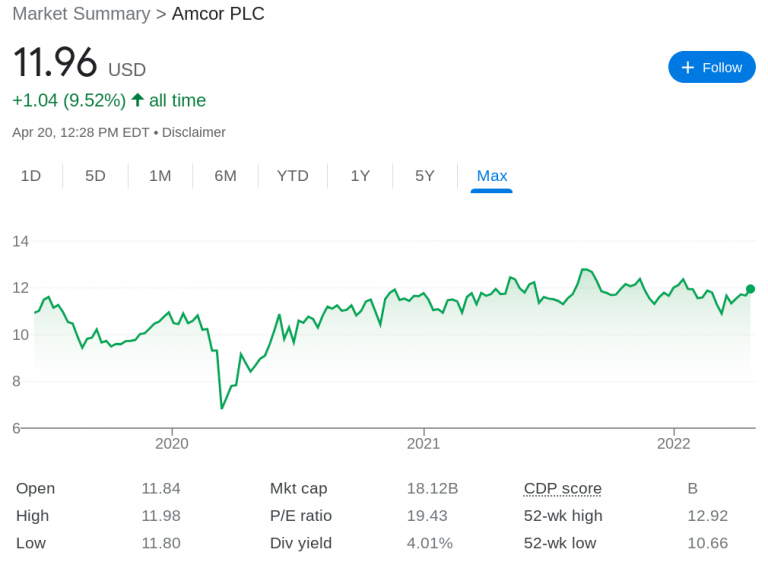
Task: Choose the 6M time range tab
Action: coord(225,176)
